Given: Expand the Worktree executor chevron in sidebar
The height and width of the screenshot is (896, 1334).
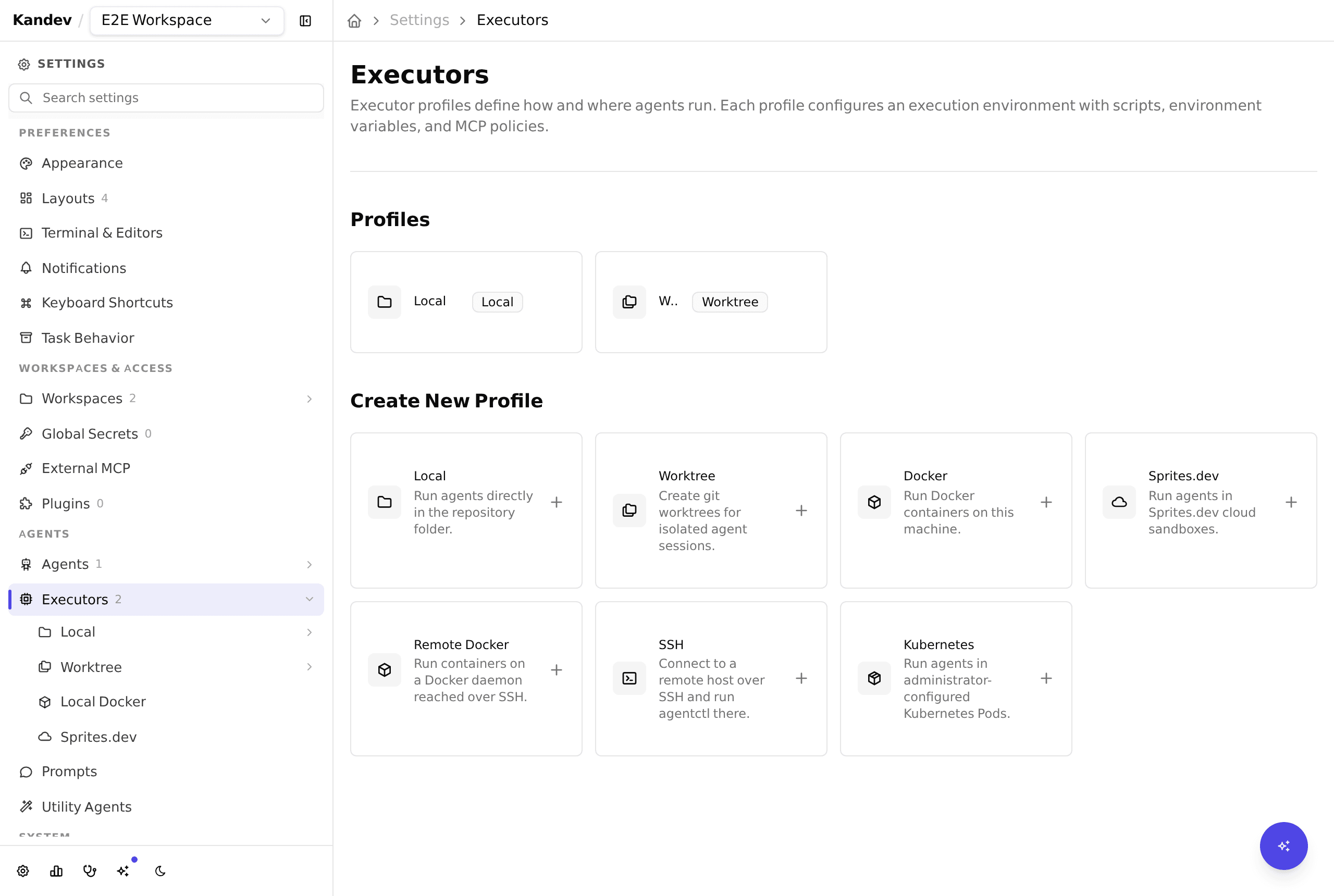Looking at the screenshot, I should point(309,667).
